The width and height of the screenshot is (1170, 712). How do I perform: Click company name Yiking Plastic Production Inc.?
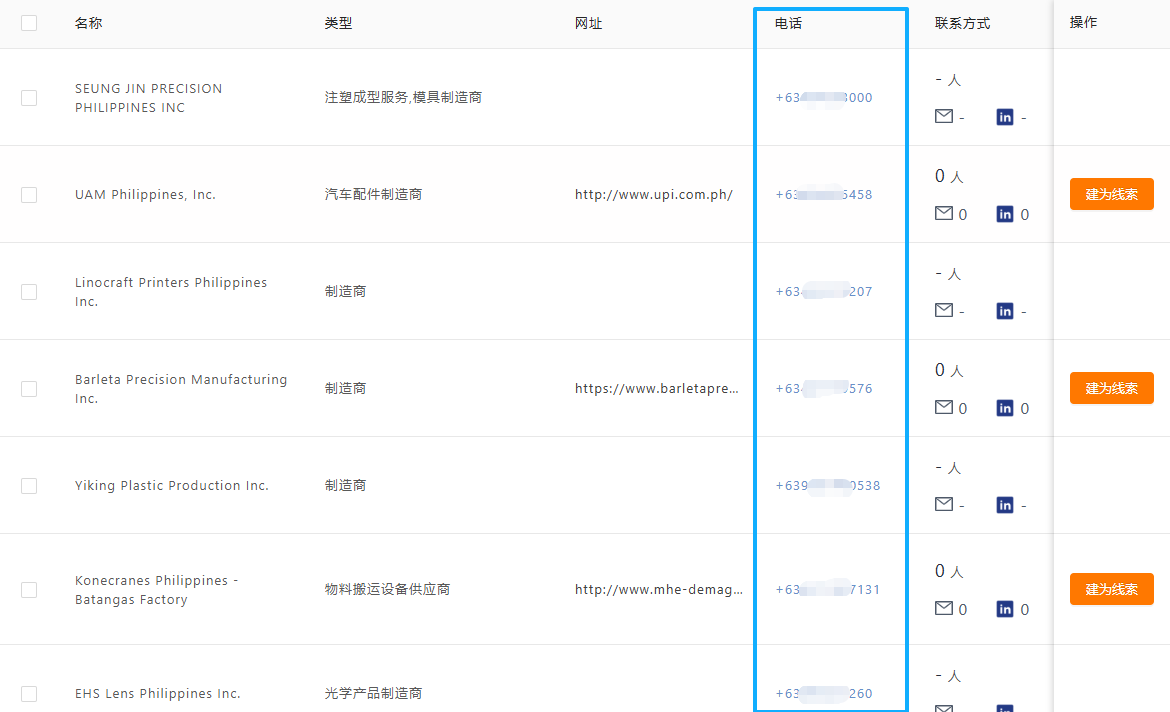tap(172, 486)
